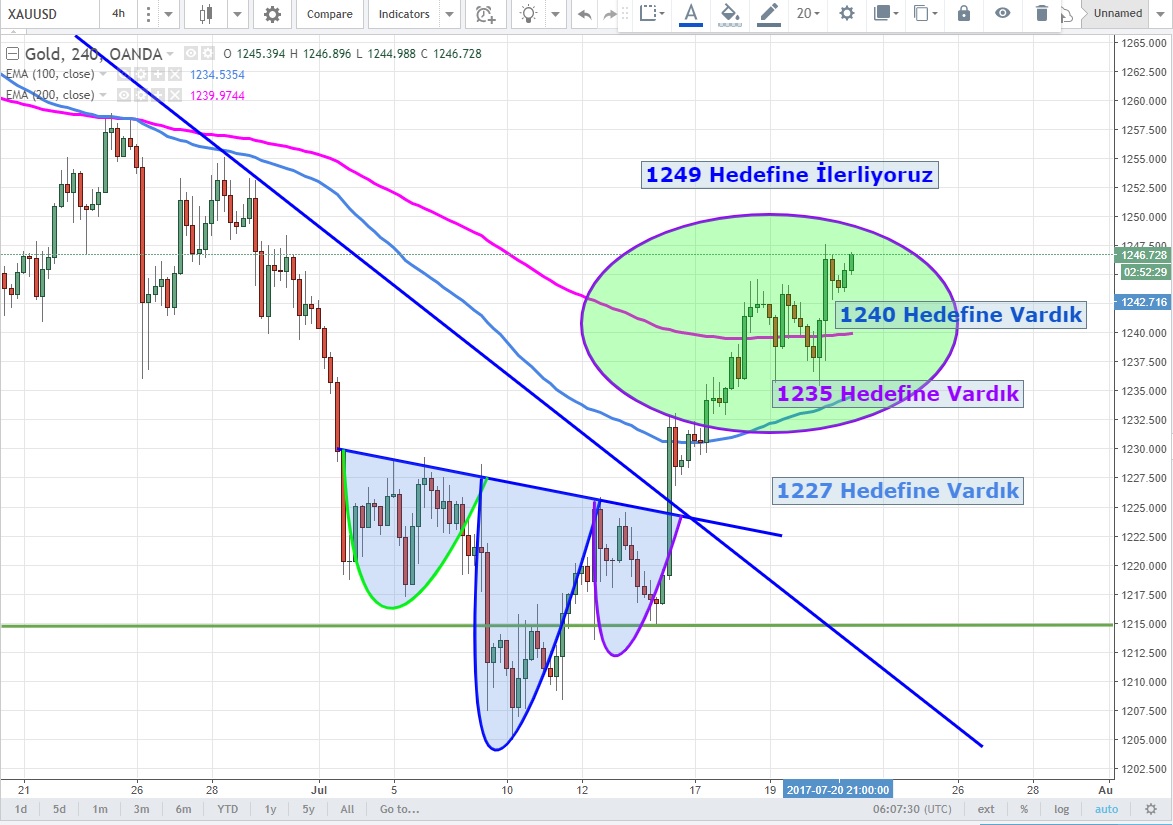Open dropdown arrow next to Unnamed layout

point(1161,13)
